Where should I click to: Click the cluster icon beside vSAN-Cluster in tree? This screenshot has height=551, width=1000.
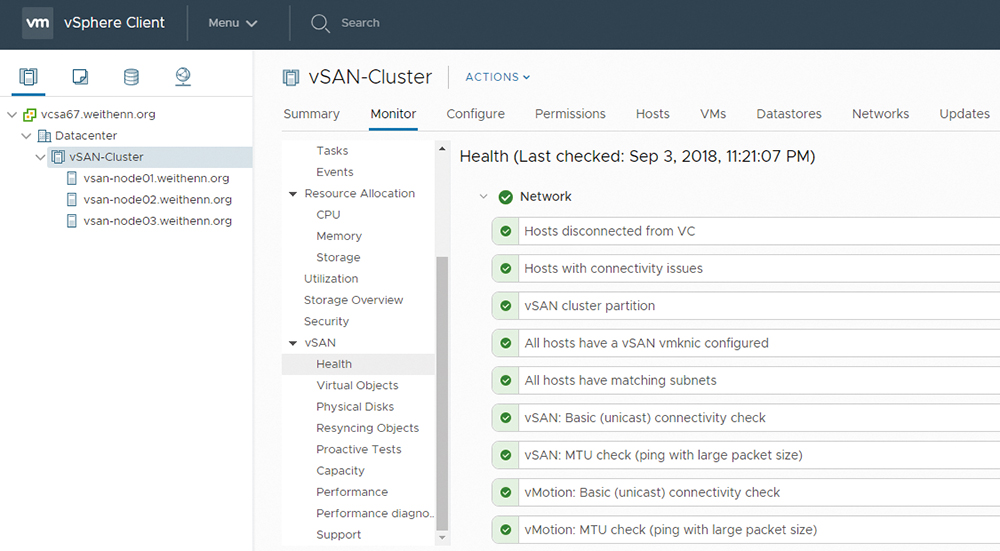coord(58,157)
